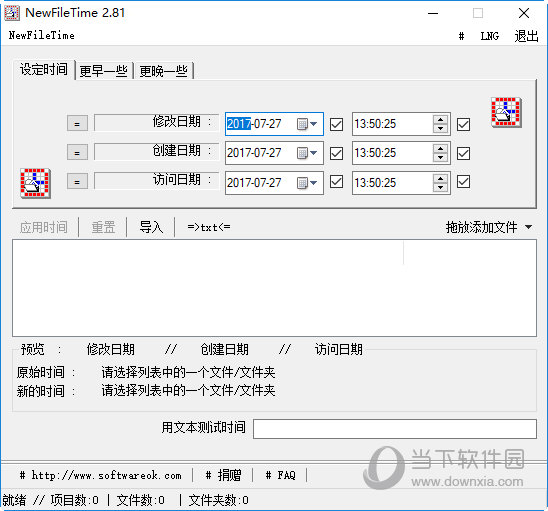Open calendar picker icon for 访问日期
The image size is (548, 511).
pos(307,182)
